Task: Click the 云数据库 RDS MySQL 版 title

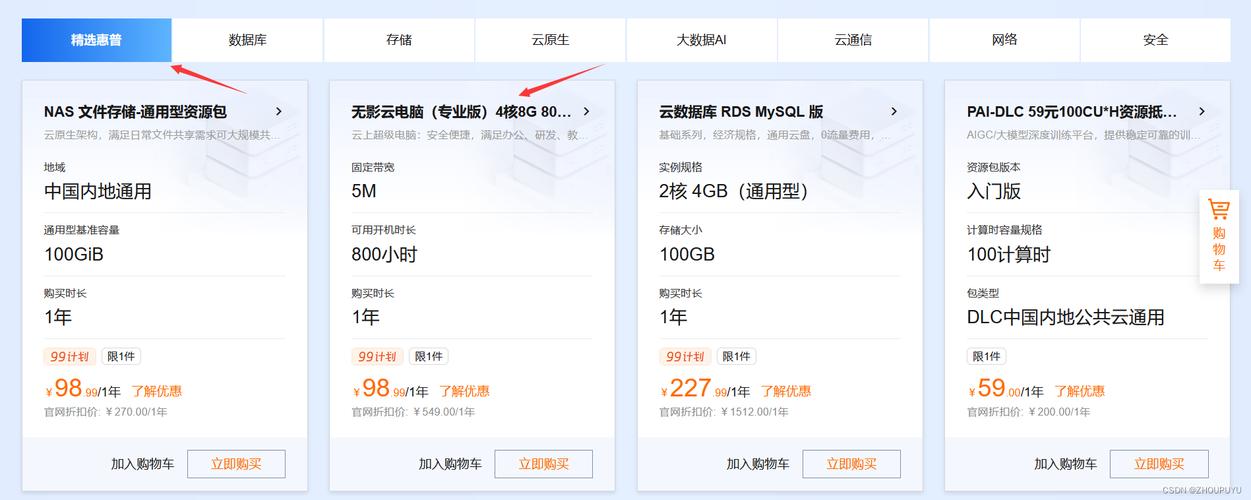Action: point(741,112)
